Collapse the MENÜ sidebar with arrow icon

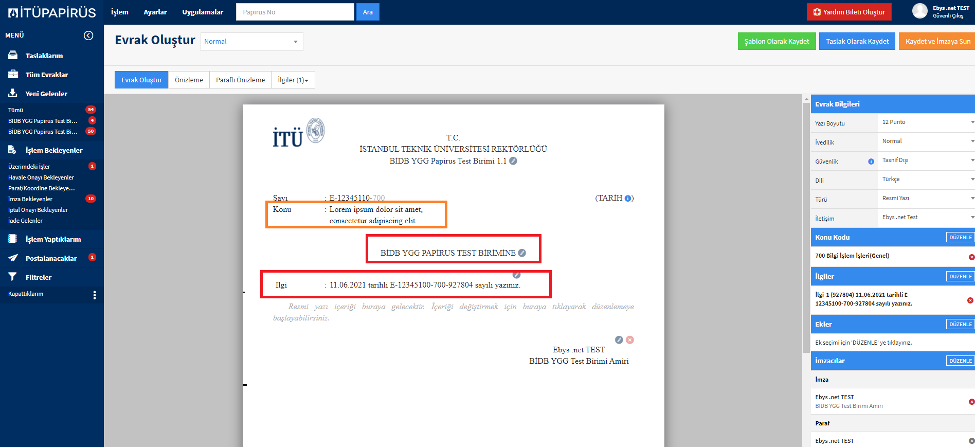[x=88, y=36]
